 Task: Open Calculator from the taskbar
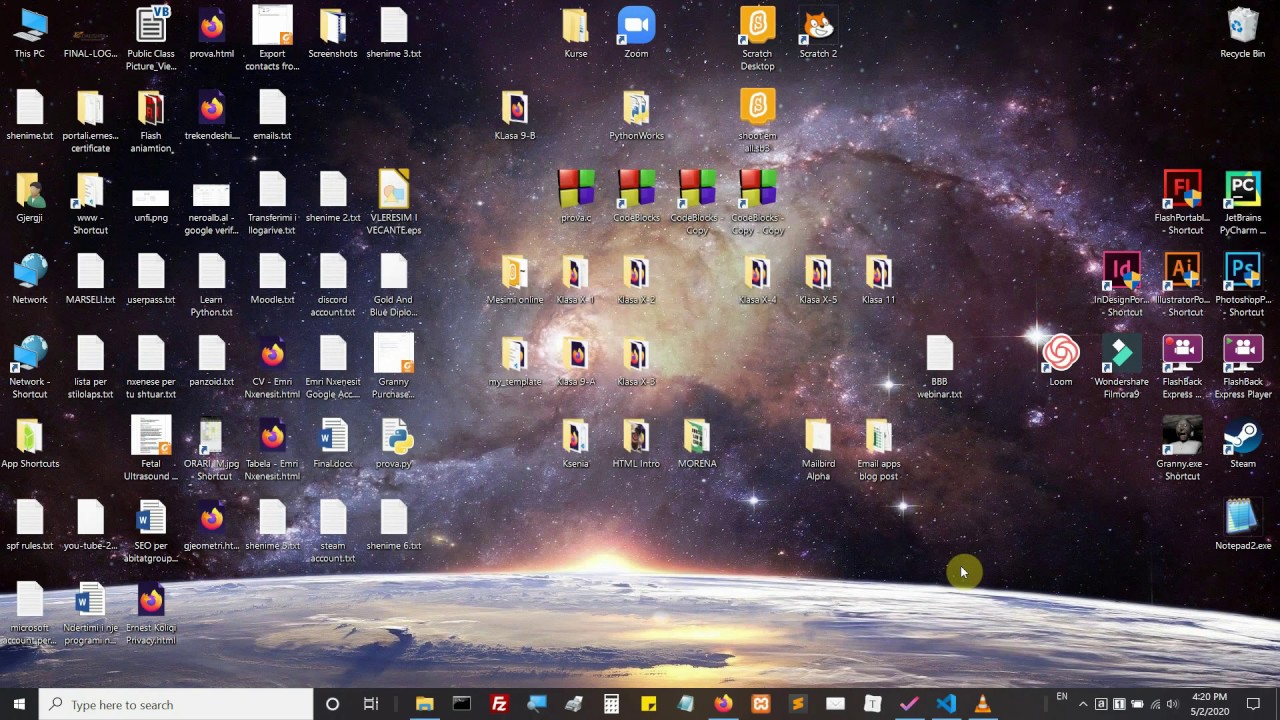[611, 704]
